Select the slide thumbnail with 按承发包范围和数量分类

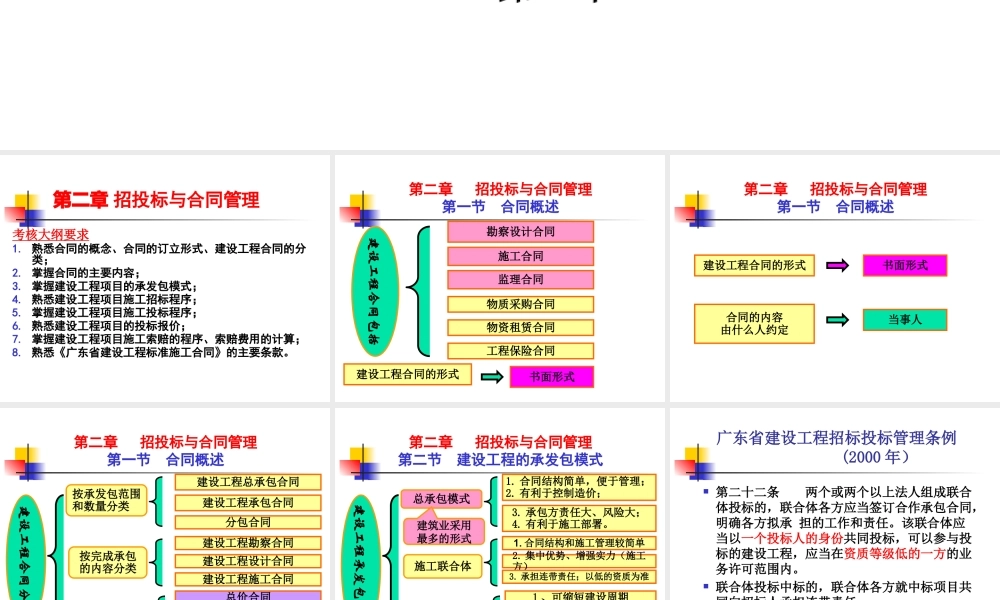coord(165,504)
